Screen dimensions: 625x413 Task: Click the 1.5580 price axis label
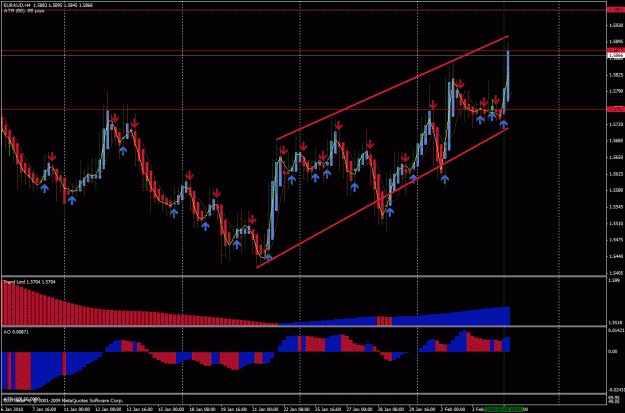616,191
